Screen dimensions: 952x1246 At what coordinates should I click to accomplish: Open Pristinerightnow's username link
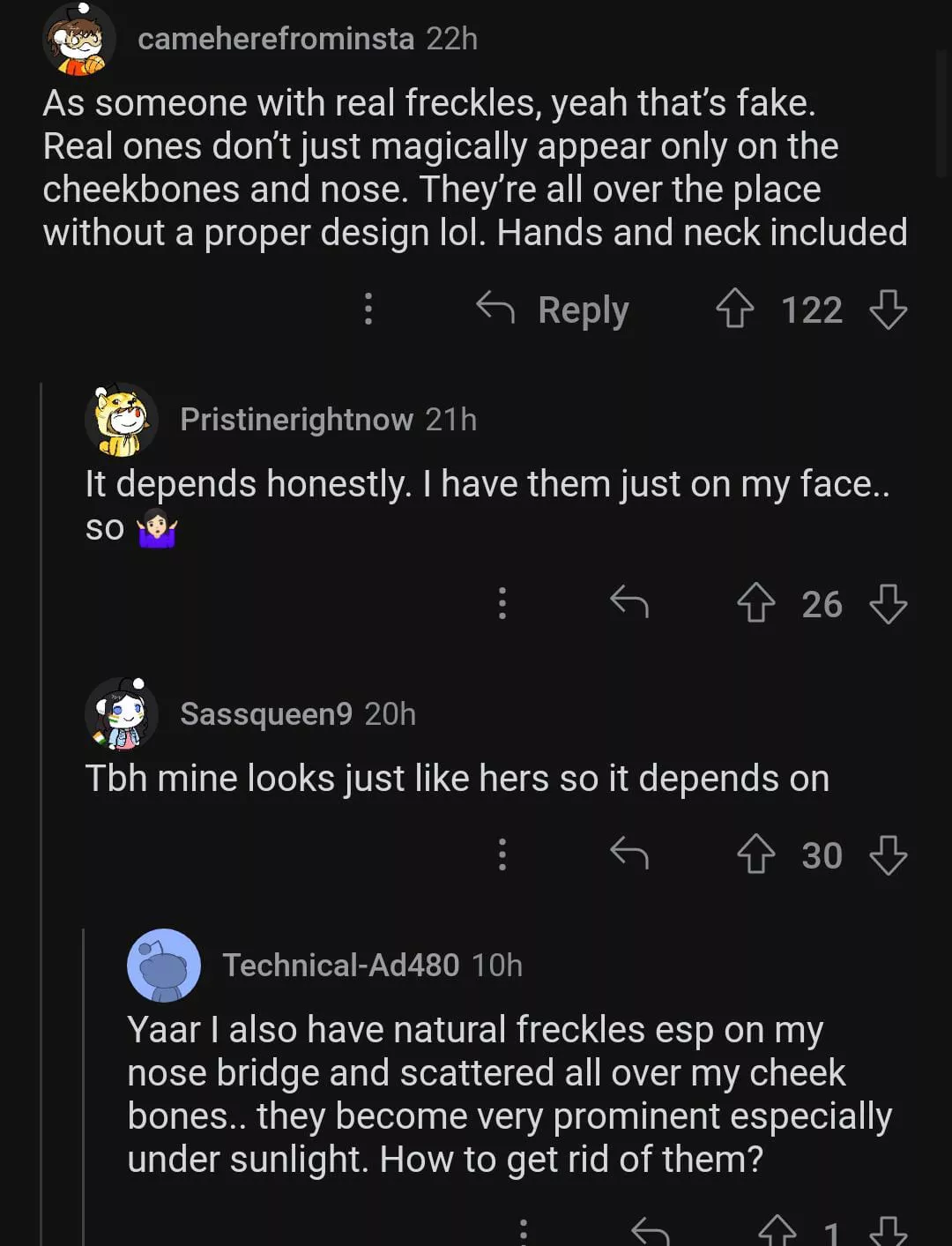pos(296,420)
